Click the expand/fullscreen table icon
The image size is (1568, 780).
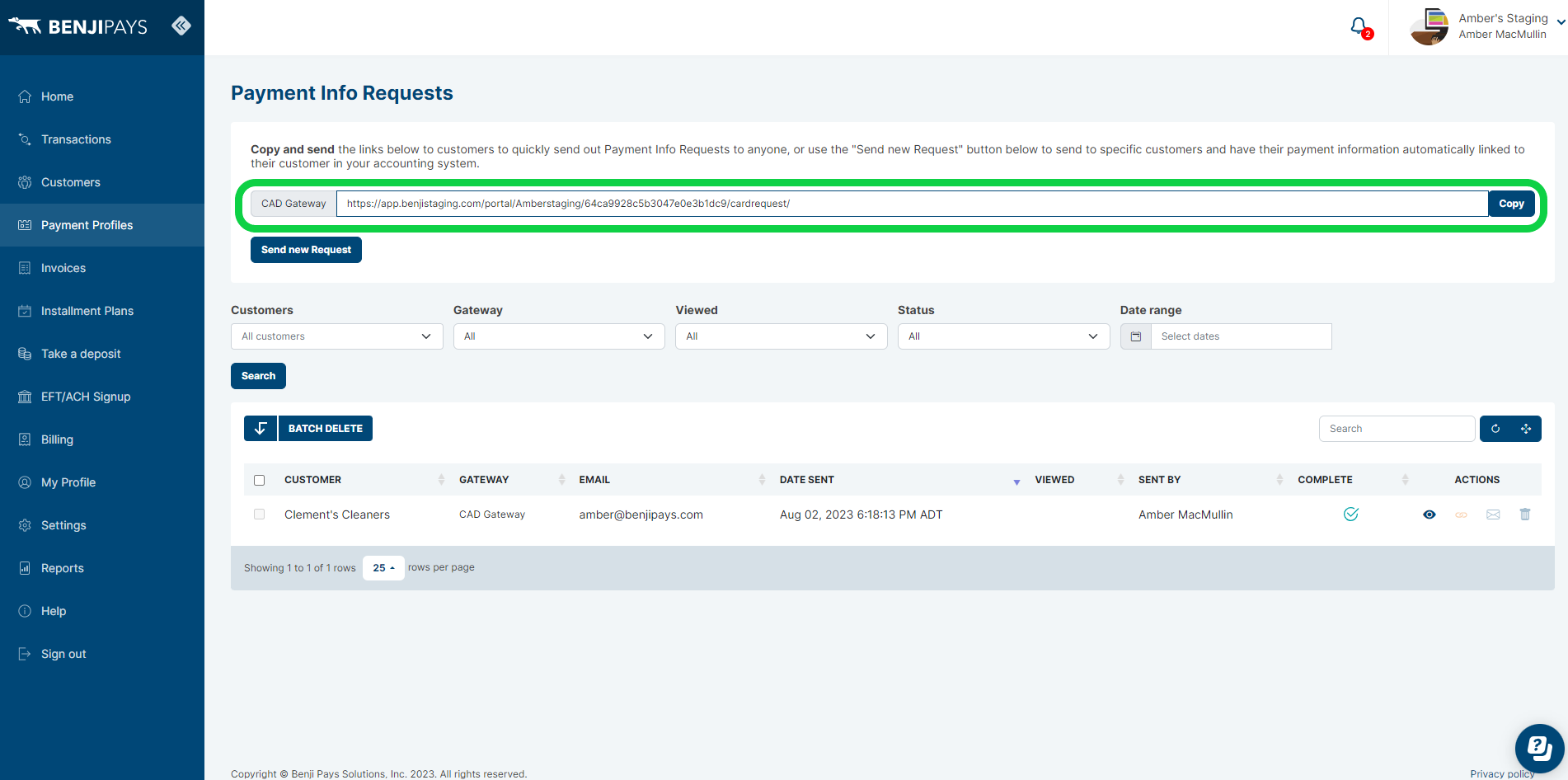click(x=1526, y=429)
